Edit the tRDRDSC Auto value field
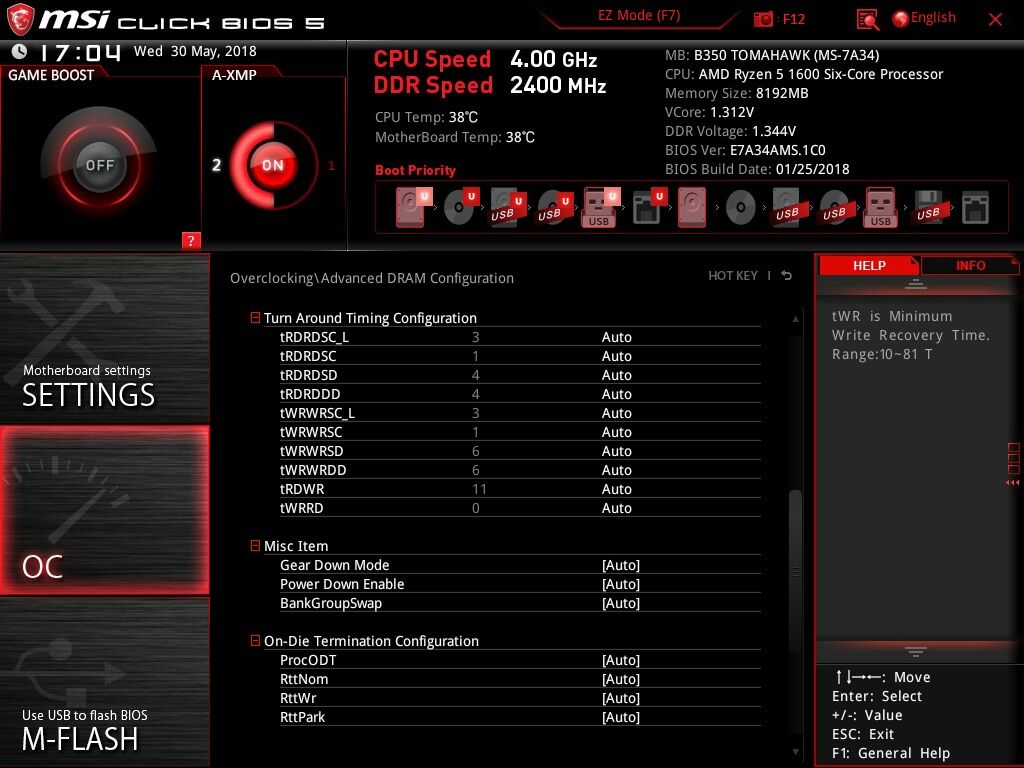Image resolution: width=1024 pixels, height=768 pixels. coord(616,356)
